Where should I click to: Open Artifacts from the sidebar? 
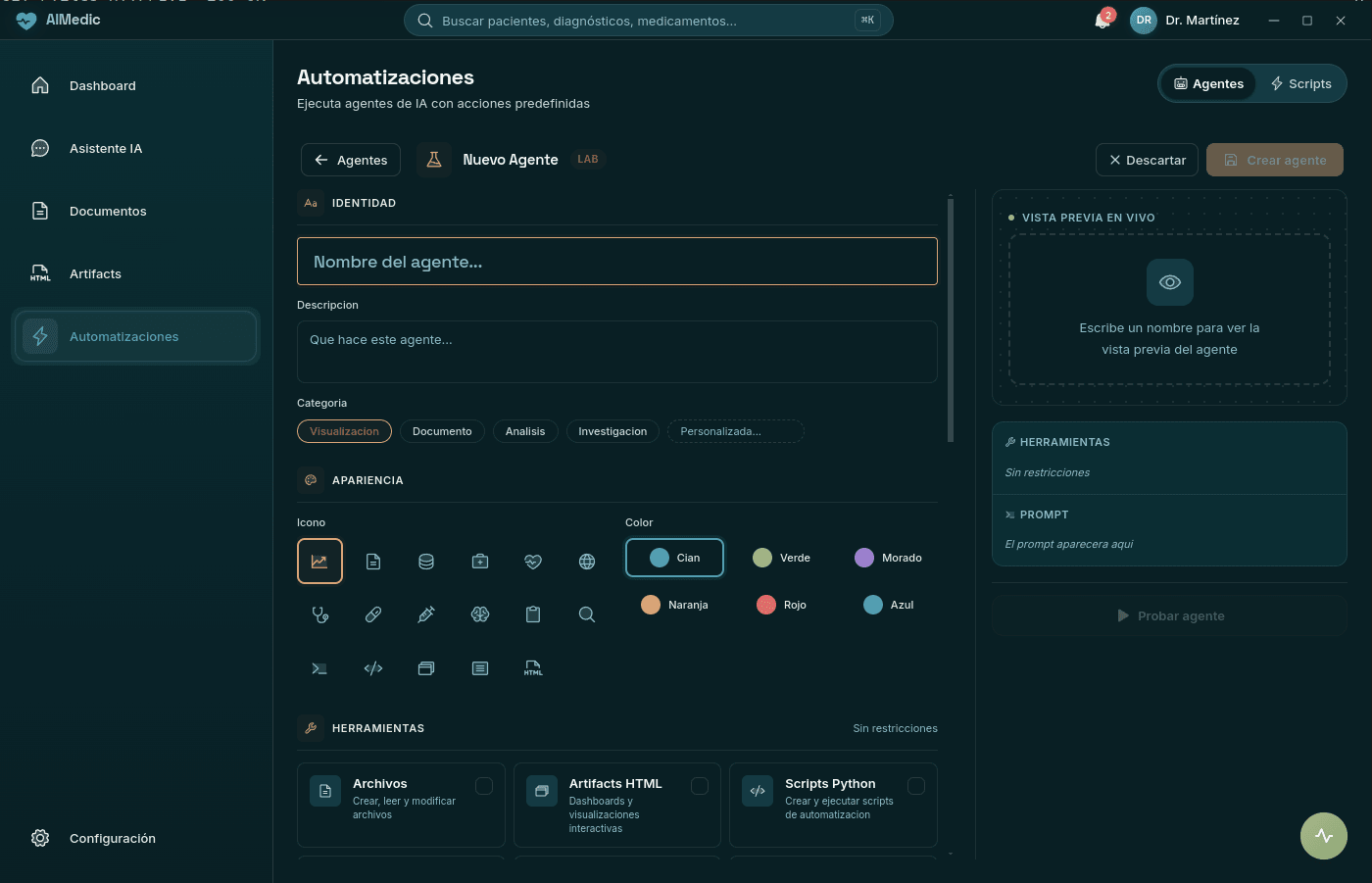click(95, 273)
